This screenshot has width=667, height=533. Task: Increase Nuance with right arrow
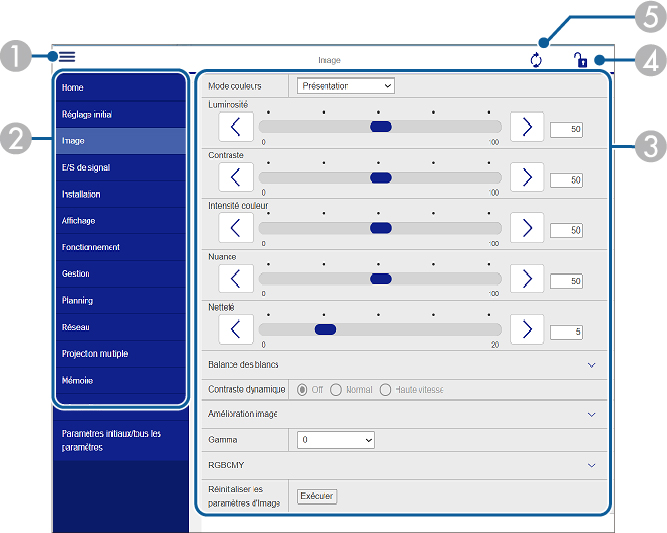tap(527, 279)
